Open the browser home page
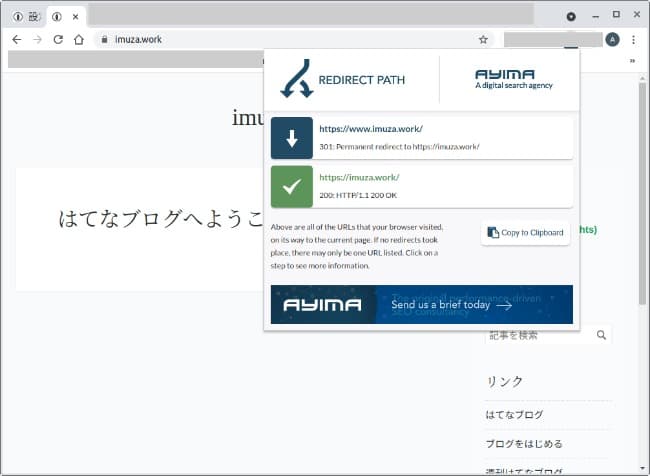The width and height of the screenshot is (650, 476). 79,39
